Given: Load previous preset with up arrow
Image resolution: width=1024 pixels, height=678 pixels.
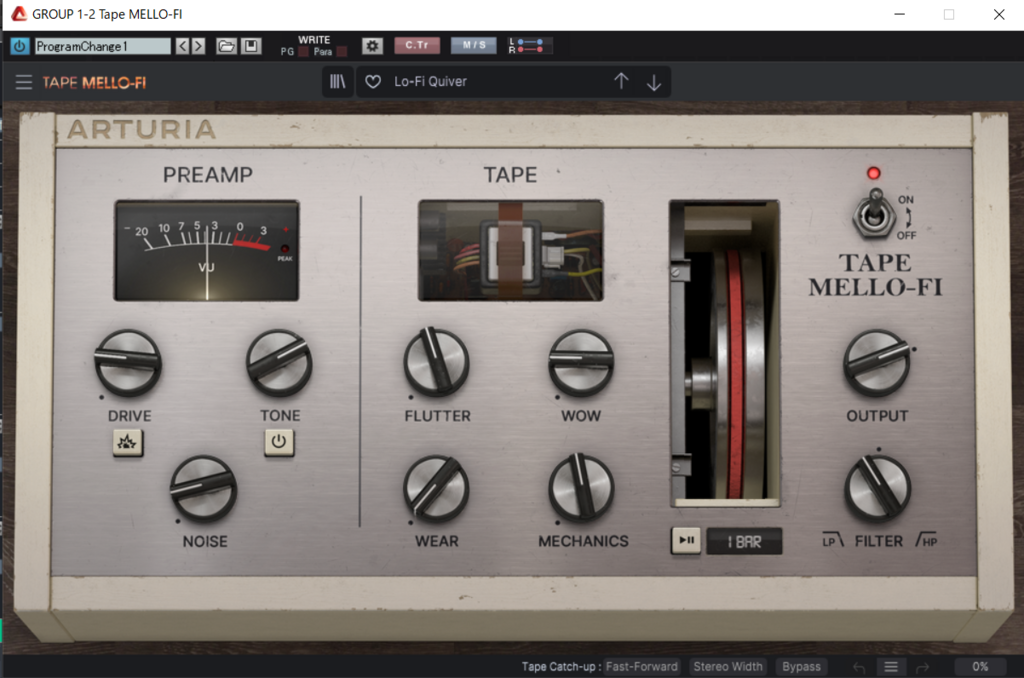Looking at the screenshot, I should (621, 81).
